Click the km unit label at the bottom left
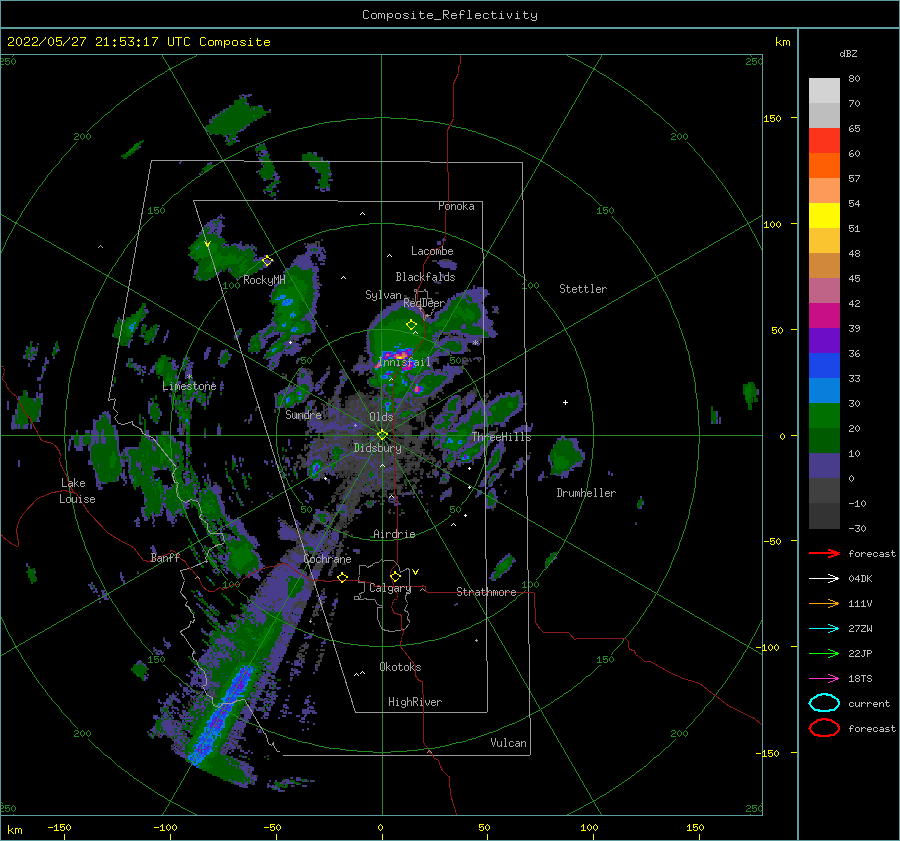 point(14,830)
